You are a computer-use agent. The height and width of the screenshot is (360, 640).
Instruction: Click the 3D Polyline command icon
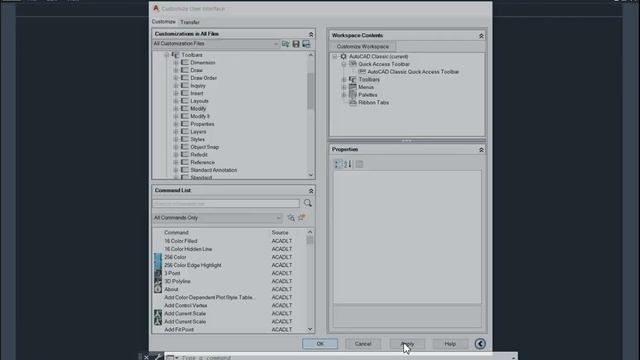click(158, 281)
